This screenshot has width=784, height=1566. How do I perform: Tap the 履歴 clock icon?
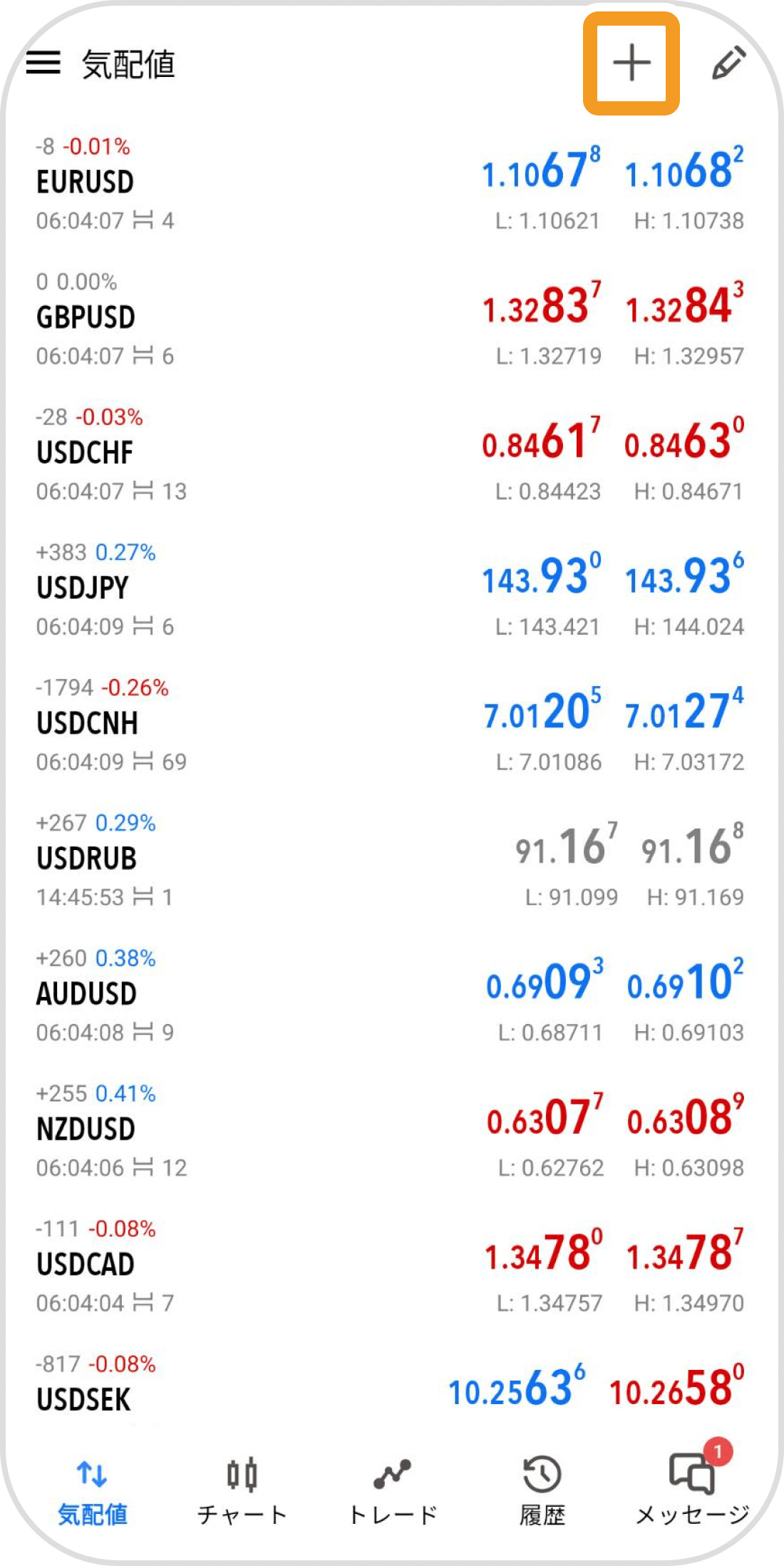pos(542,1474)
